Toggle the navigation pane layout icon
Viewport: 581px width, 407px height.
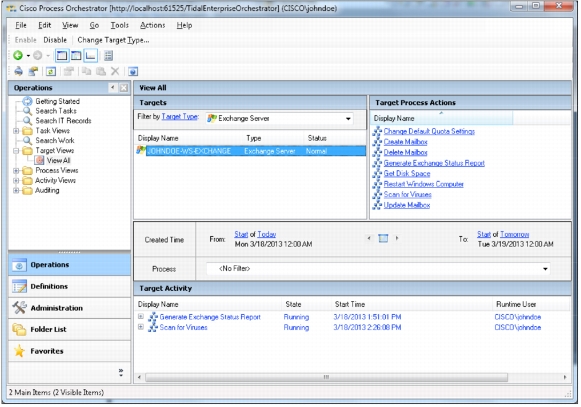pos(62,56)
